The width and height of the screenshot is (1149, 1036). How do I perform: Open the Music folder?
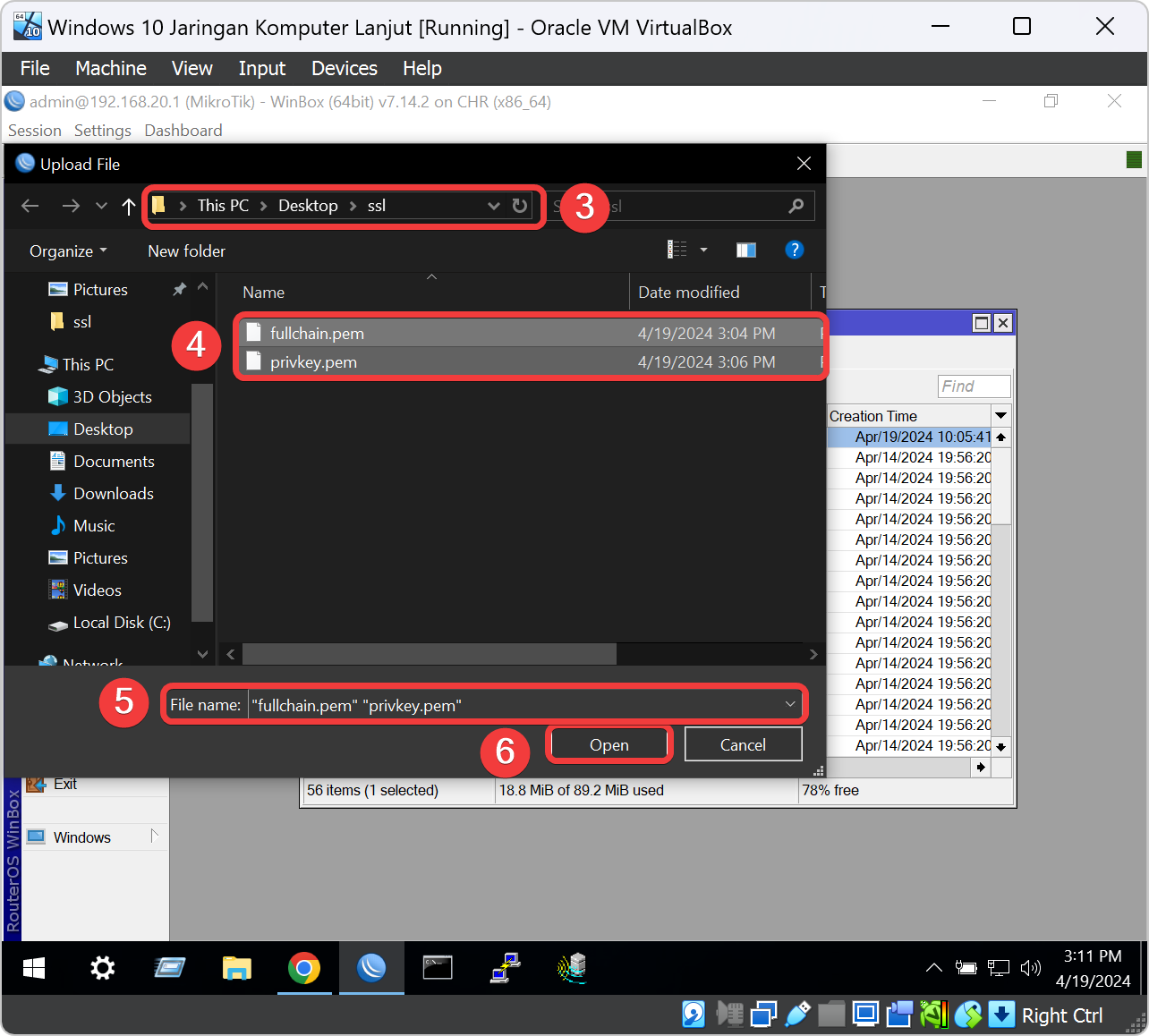coord(94,526)
